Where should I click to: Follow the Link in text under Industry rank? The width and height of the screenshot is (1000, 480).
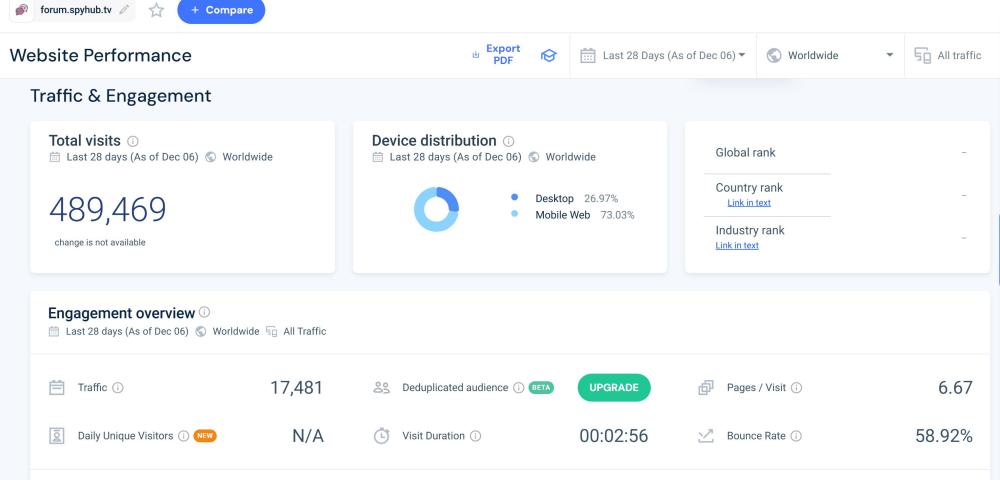pos(737,246)
